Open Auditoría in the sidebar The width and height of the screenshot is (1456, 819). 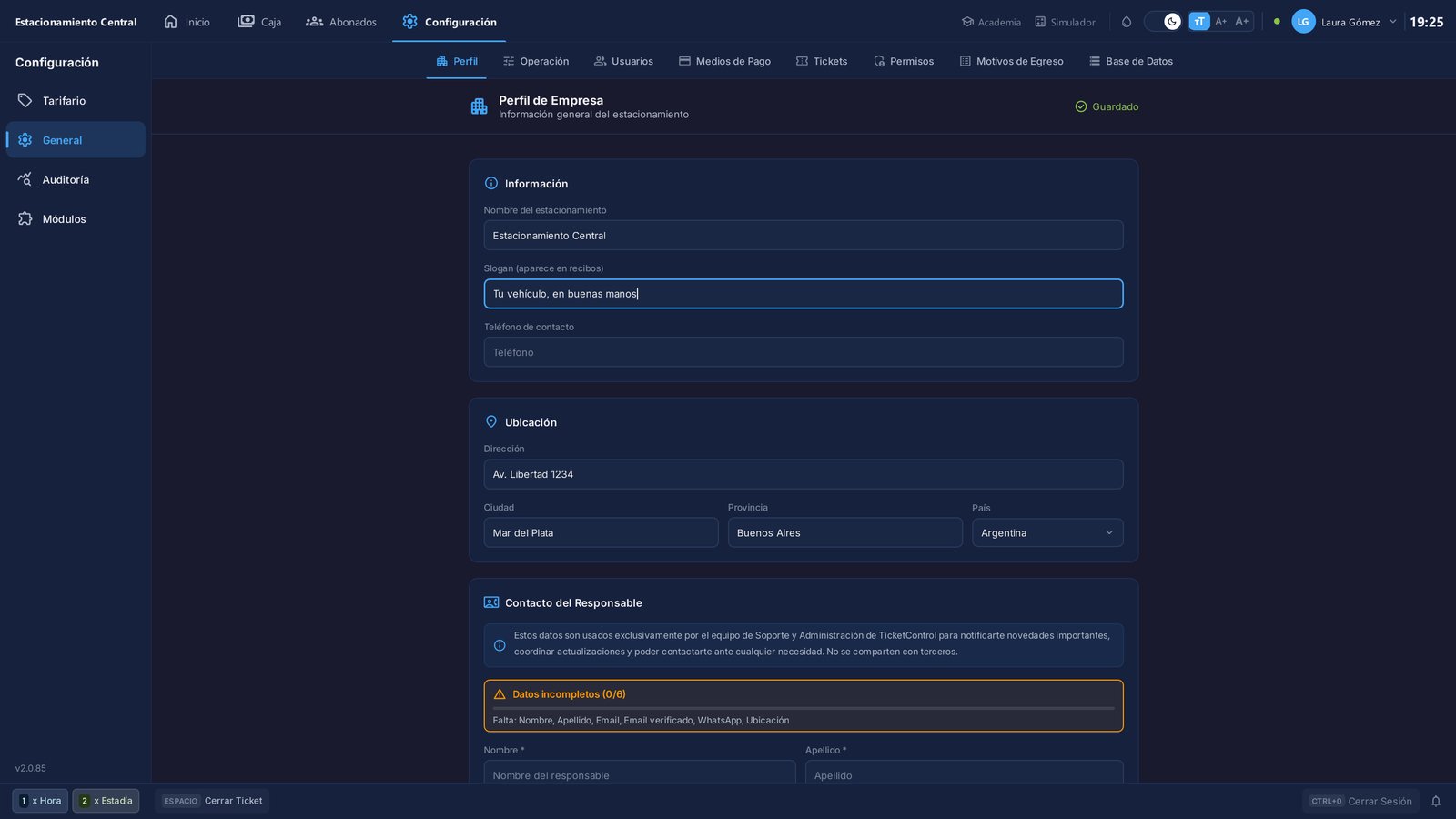(76, 180)
